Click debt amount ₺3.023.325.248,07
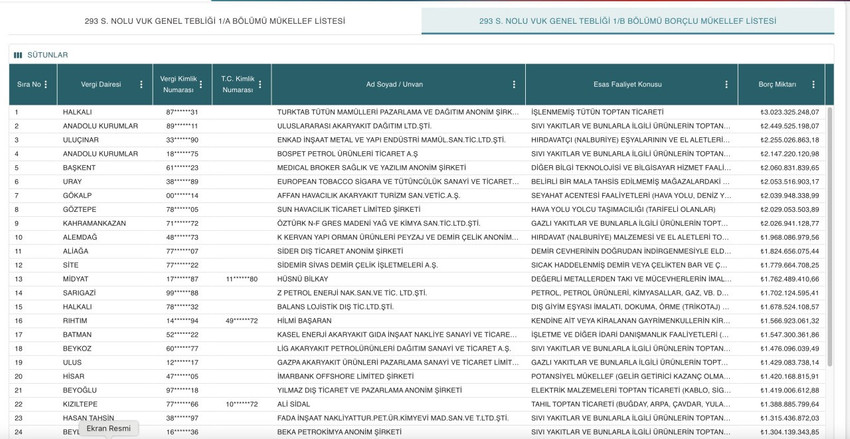Screen dimensions: 850x439 tap(790, 112)
